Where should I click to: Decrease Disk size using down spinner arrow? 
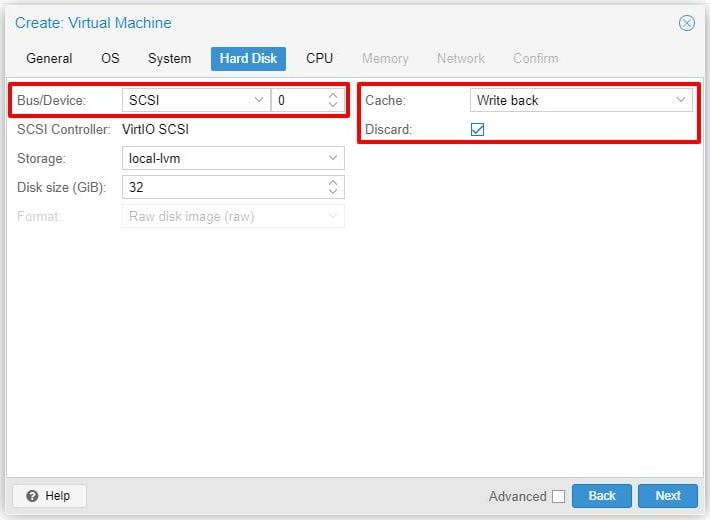[333, 192]
